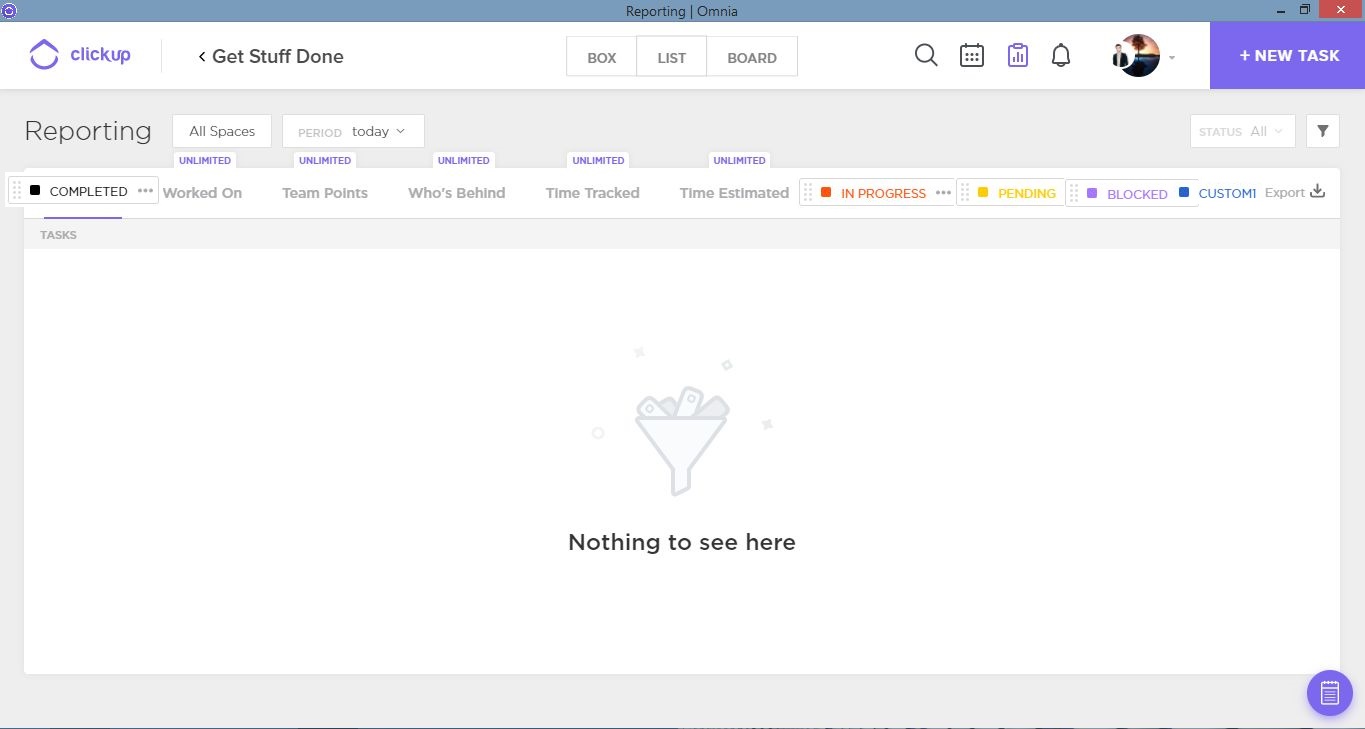Expand the arrow next to avatar

coord(1172,57)
